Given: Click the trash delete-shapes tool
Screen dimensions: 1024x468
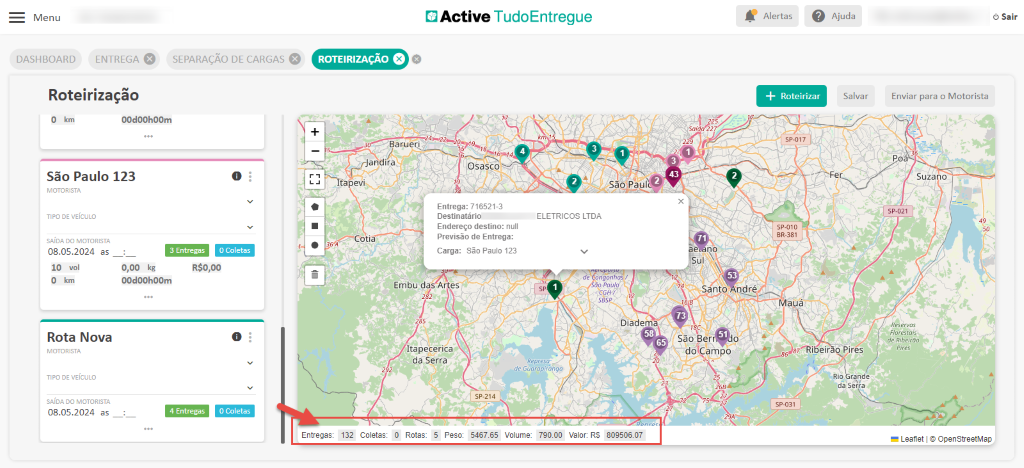Looking at the screenshot, I should point(315,274).
